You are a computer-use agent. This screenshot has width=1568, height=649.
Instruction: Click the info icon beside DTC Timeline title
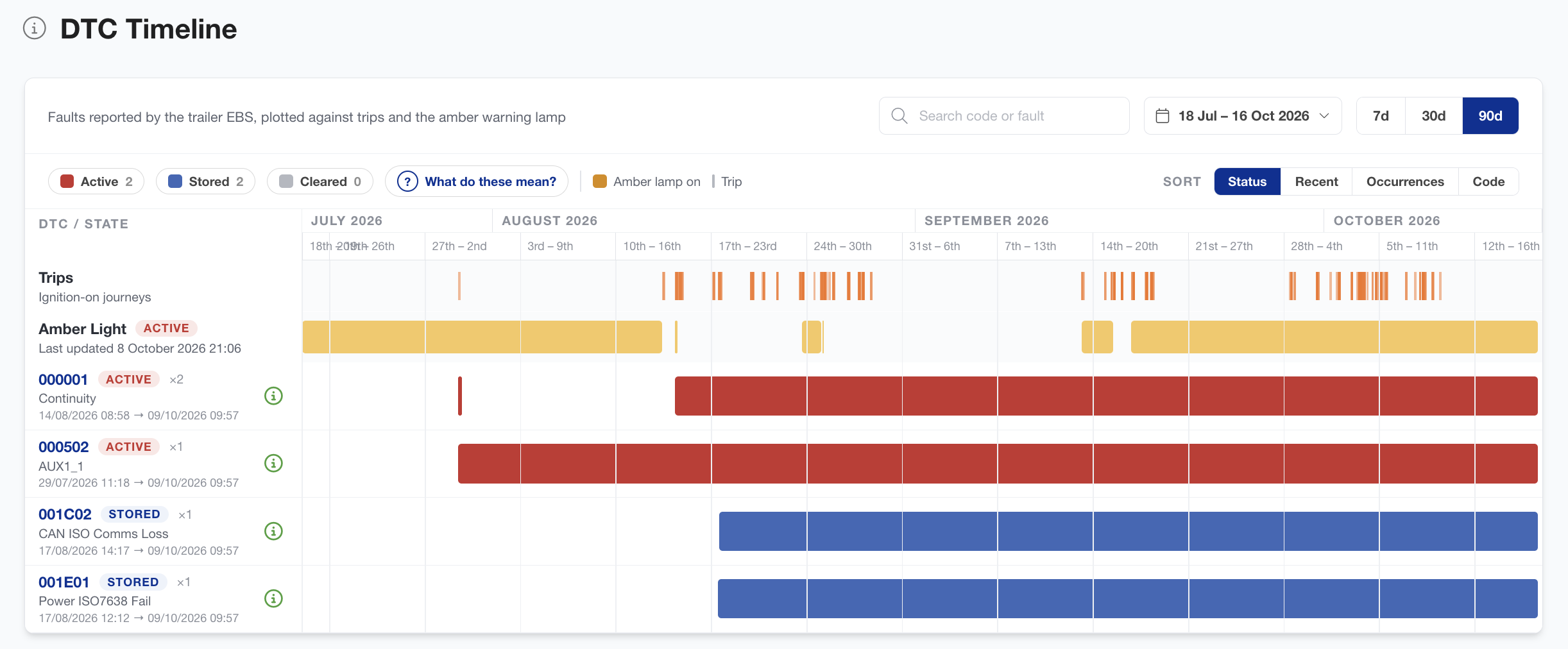click(35, 28)
